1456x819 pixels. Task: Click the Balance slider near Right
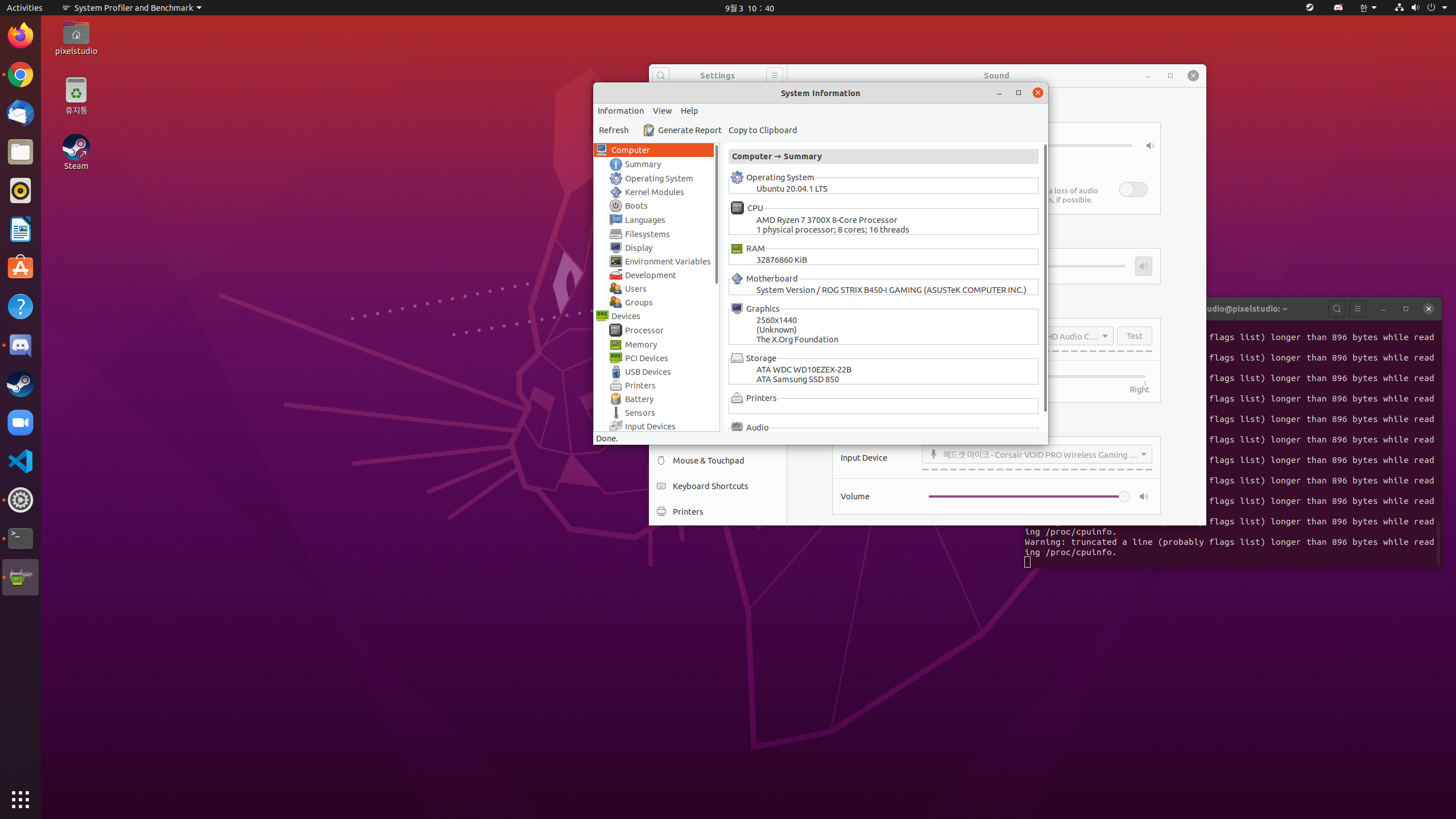point(1096,377)
